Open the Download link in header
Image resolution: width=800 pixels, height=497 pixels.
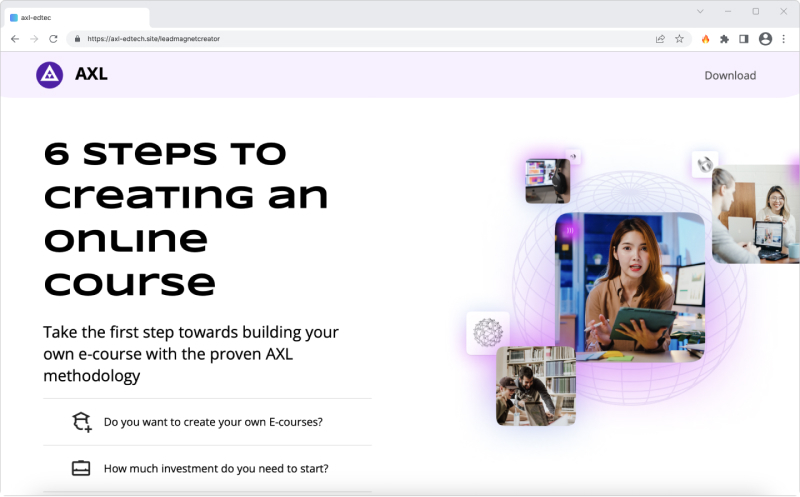tap(730, 76)
